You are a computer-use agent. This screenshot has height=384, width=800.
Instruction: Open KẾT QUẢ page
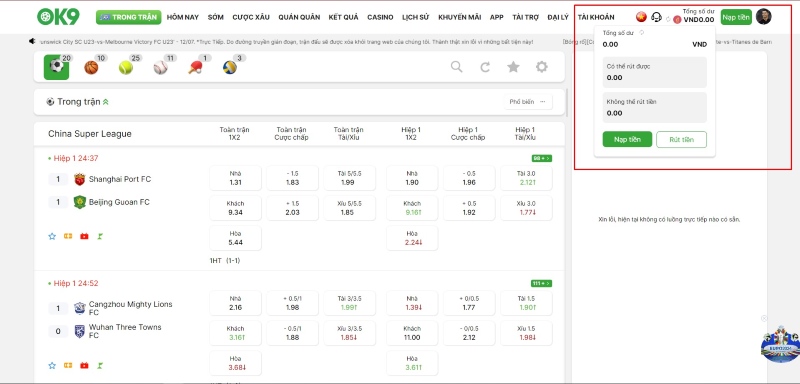pyautogui.click(x=343, y=17)
